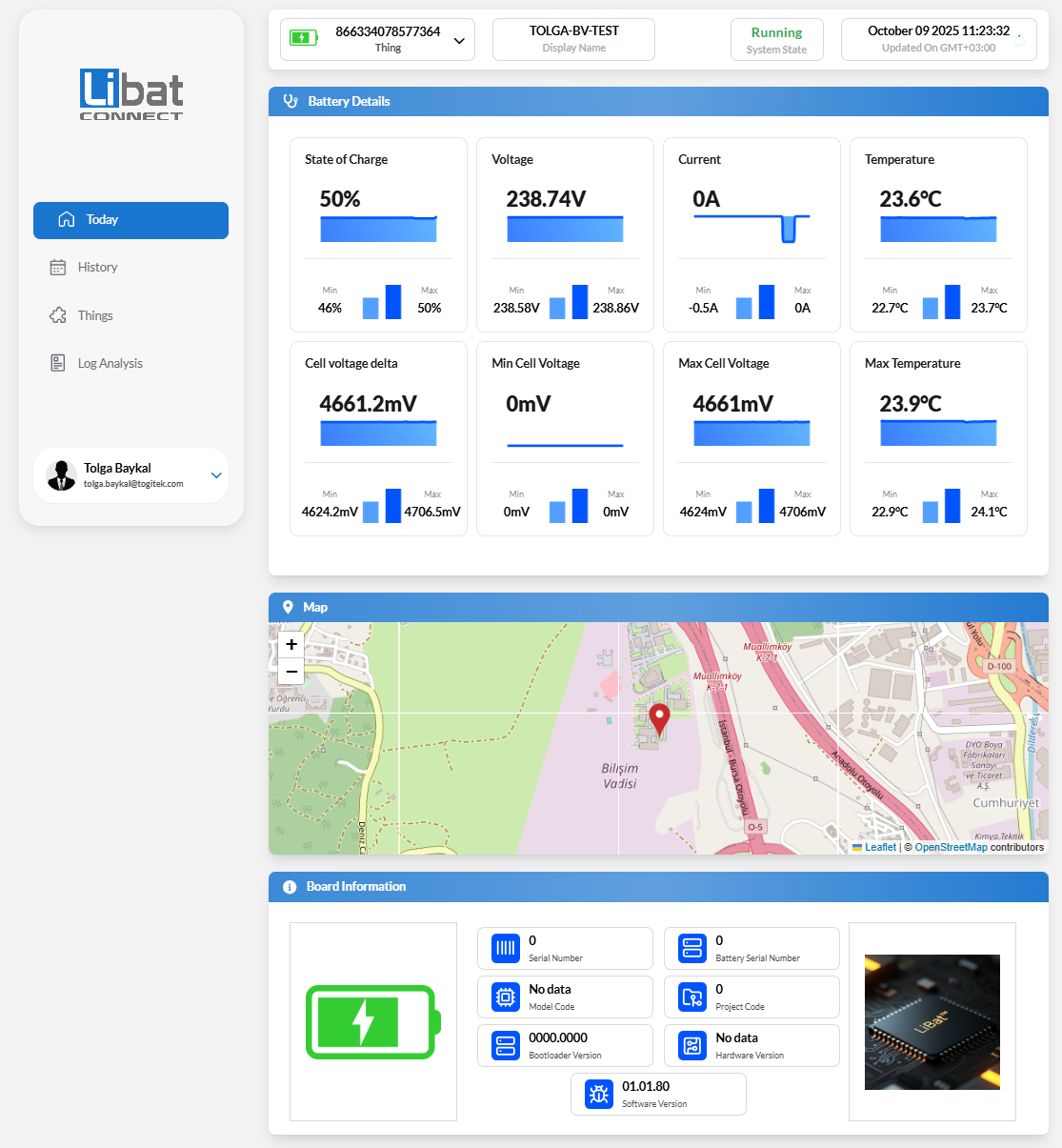This screenshot has width=1062, height=1148.
Task: Click the Model Code chip icon
Action: point(505,997)
